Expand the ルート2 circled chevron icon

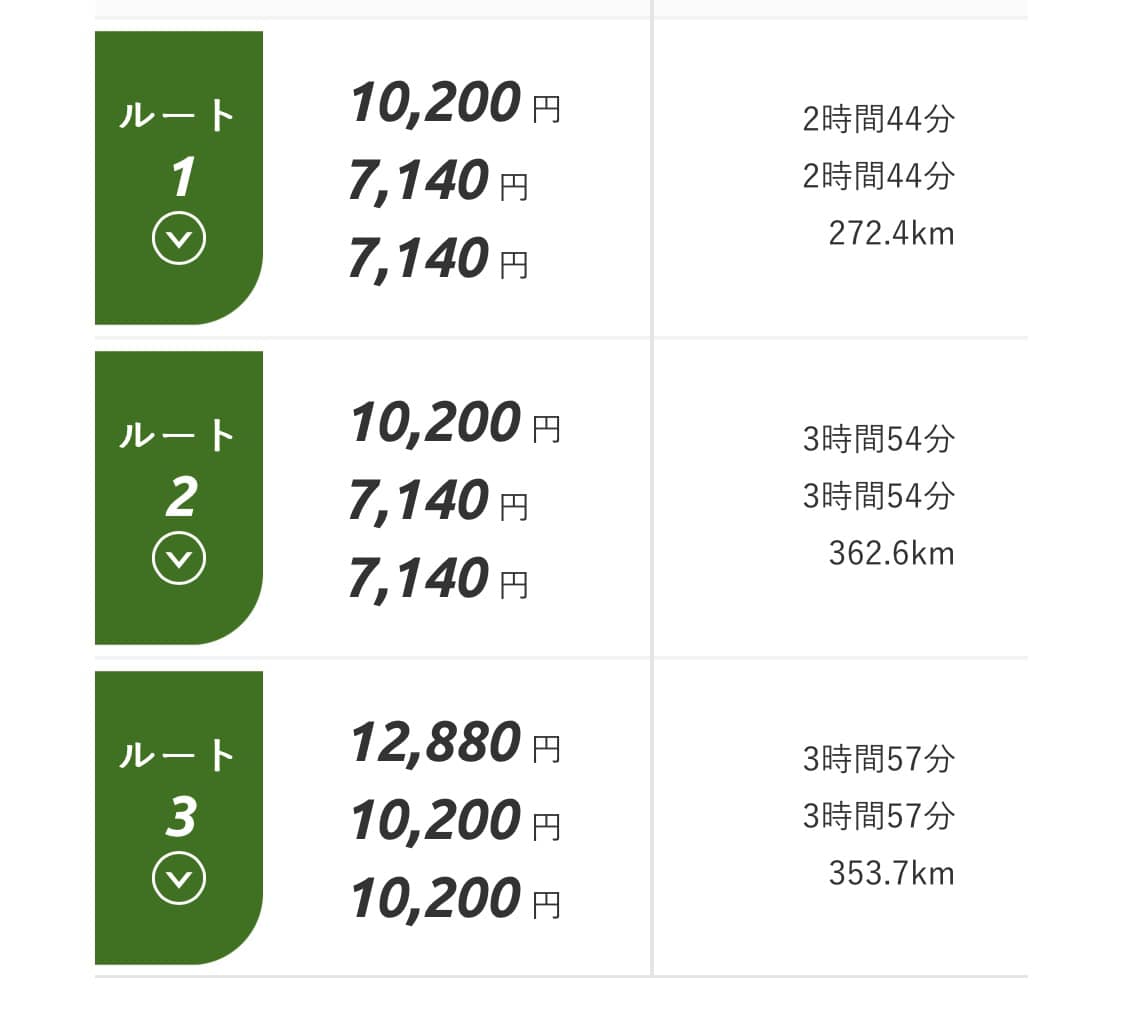point(179,559)
